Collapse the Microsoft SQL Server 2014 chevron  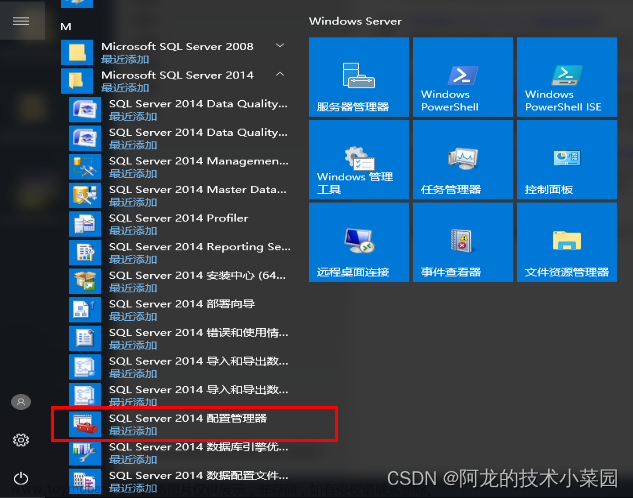280,74
